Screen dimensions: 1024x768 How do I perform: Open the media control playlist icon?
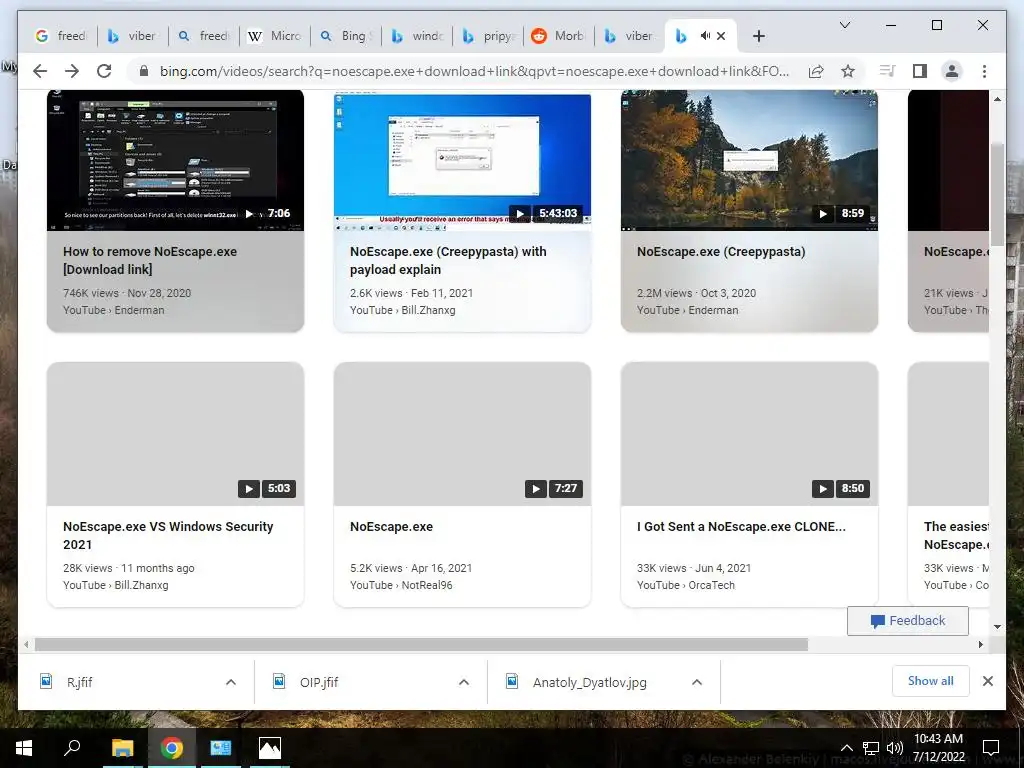coord(888,71)
